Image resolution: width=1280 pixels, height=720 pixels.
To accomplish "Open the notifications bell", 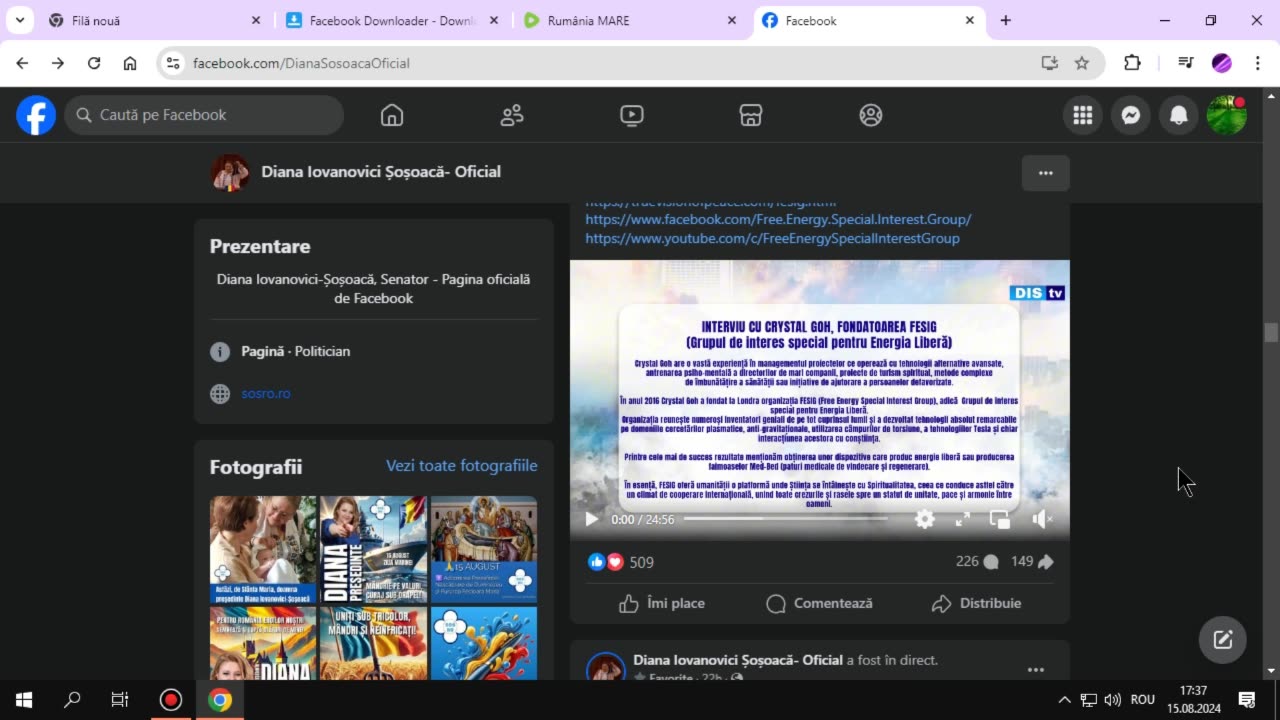I will point(1178,115).
